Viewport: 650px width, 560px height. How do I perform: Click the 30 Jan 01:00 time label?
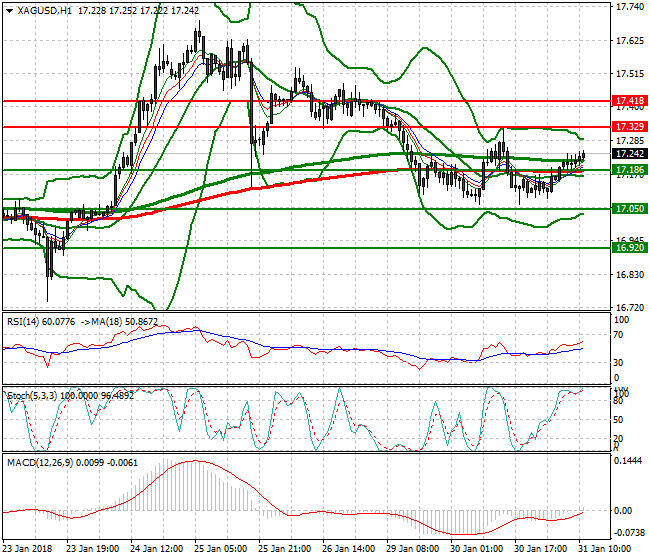click(x=477, y=549)
